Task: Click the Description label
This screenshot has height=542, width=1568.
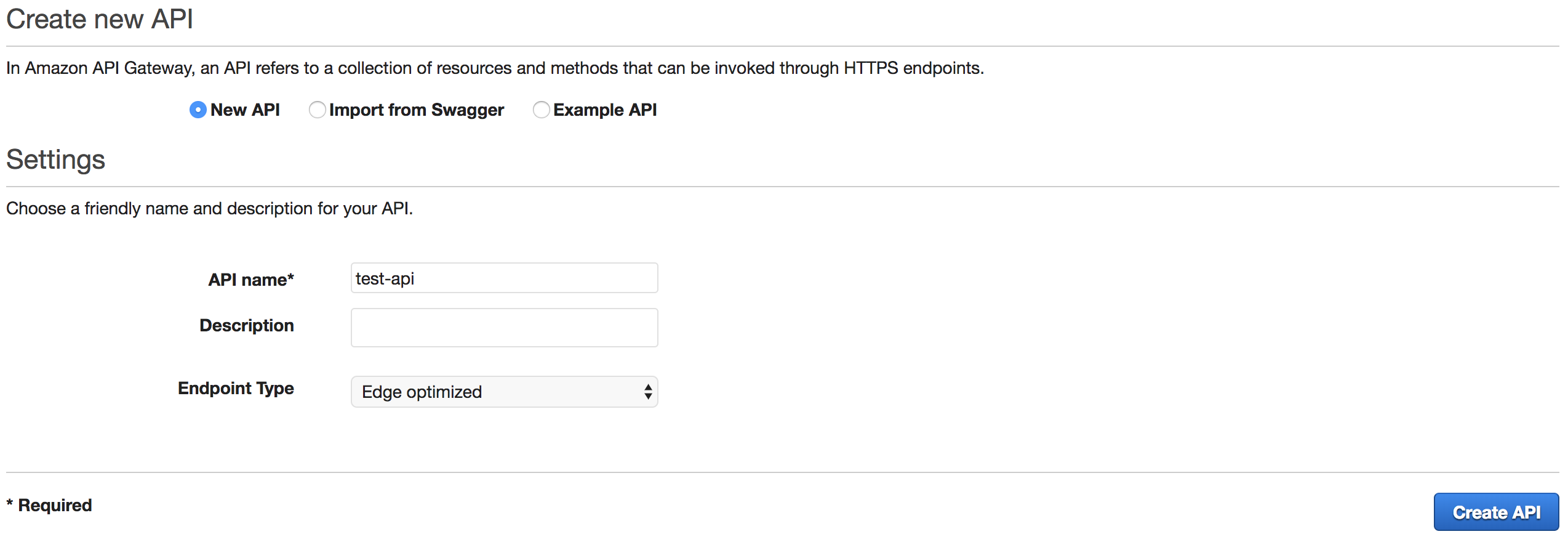Action: [x=246, y=325]
